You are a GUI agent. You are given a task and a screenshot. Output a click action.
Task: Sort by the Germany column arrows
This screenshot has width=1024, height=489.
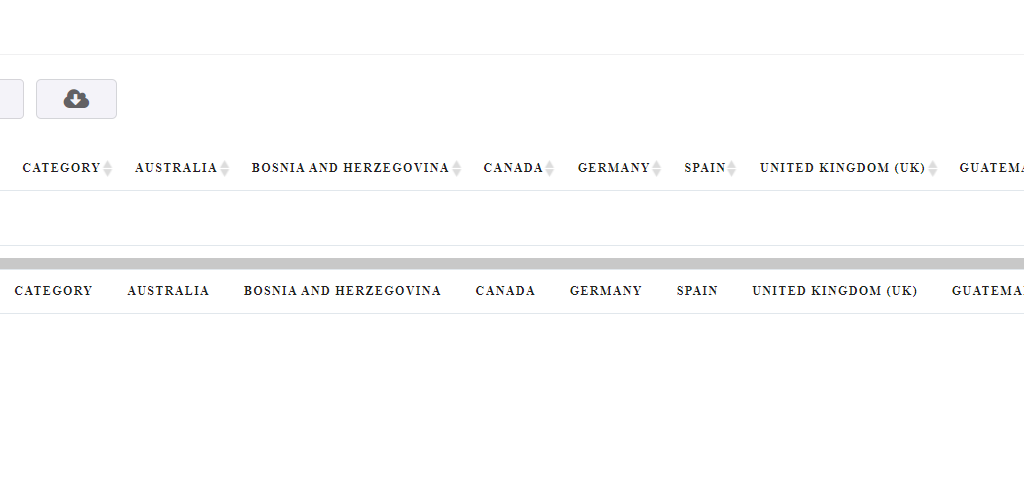click(x=656, y=168)
